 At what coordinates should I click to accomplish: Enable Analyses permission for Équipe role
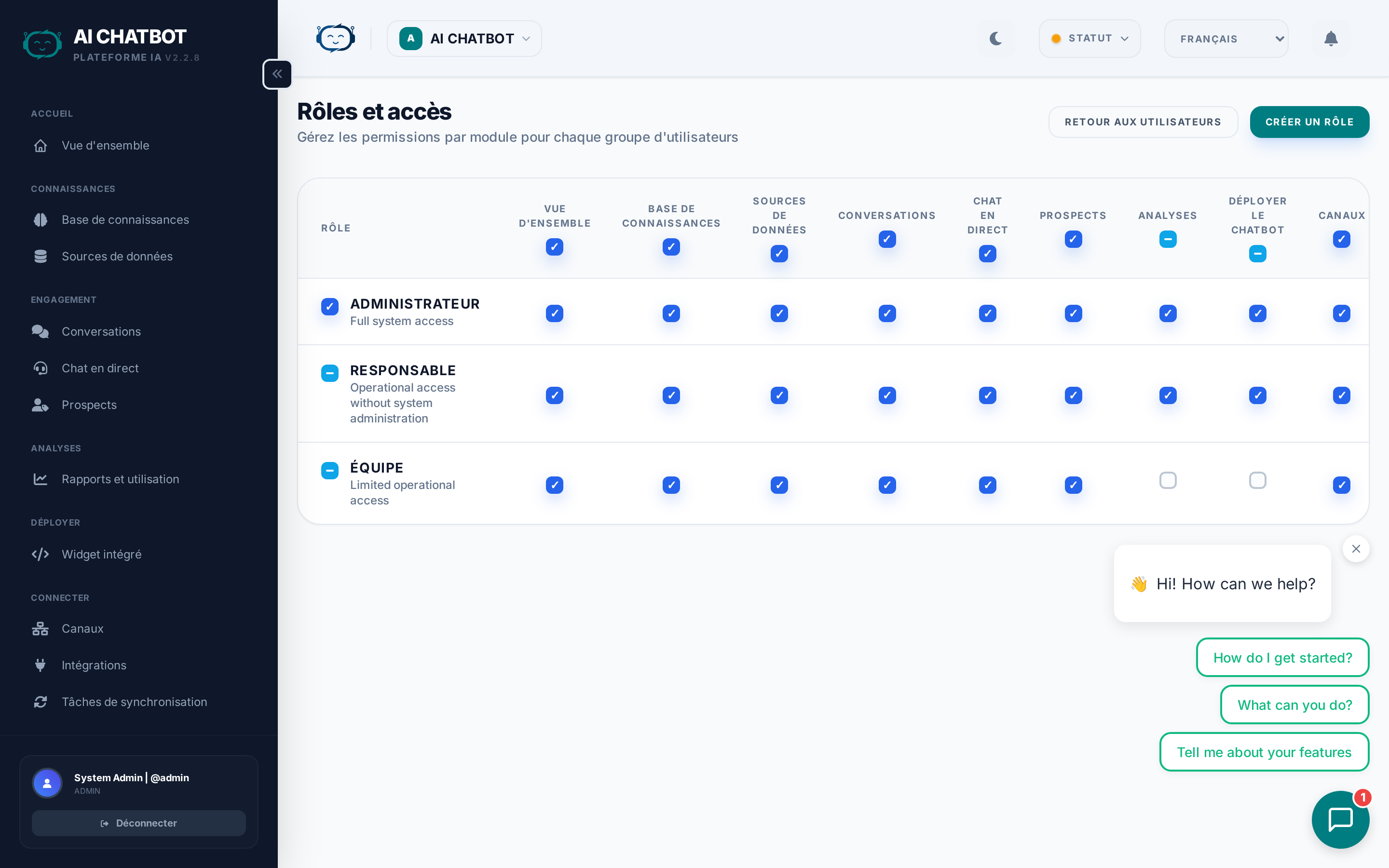[1168, 480]
